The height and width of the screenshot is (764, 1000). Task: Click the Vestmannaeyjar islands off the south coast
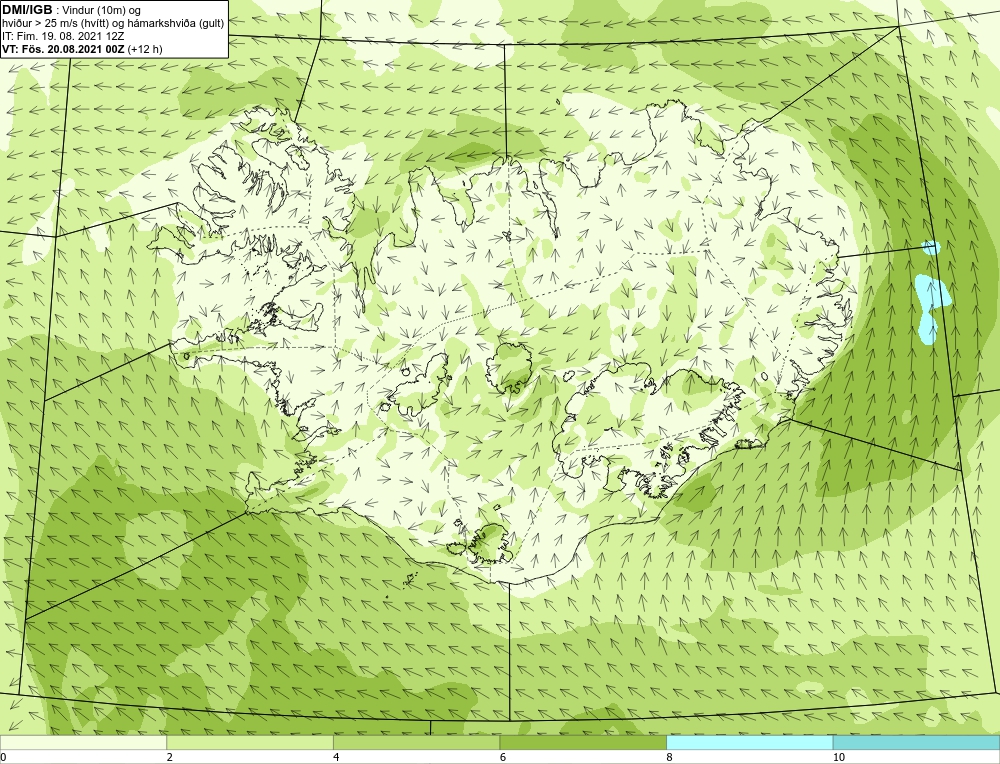click(x=408, y=579)
